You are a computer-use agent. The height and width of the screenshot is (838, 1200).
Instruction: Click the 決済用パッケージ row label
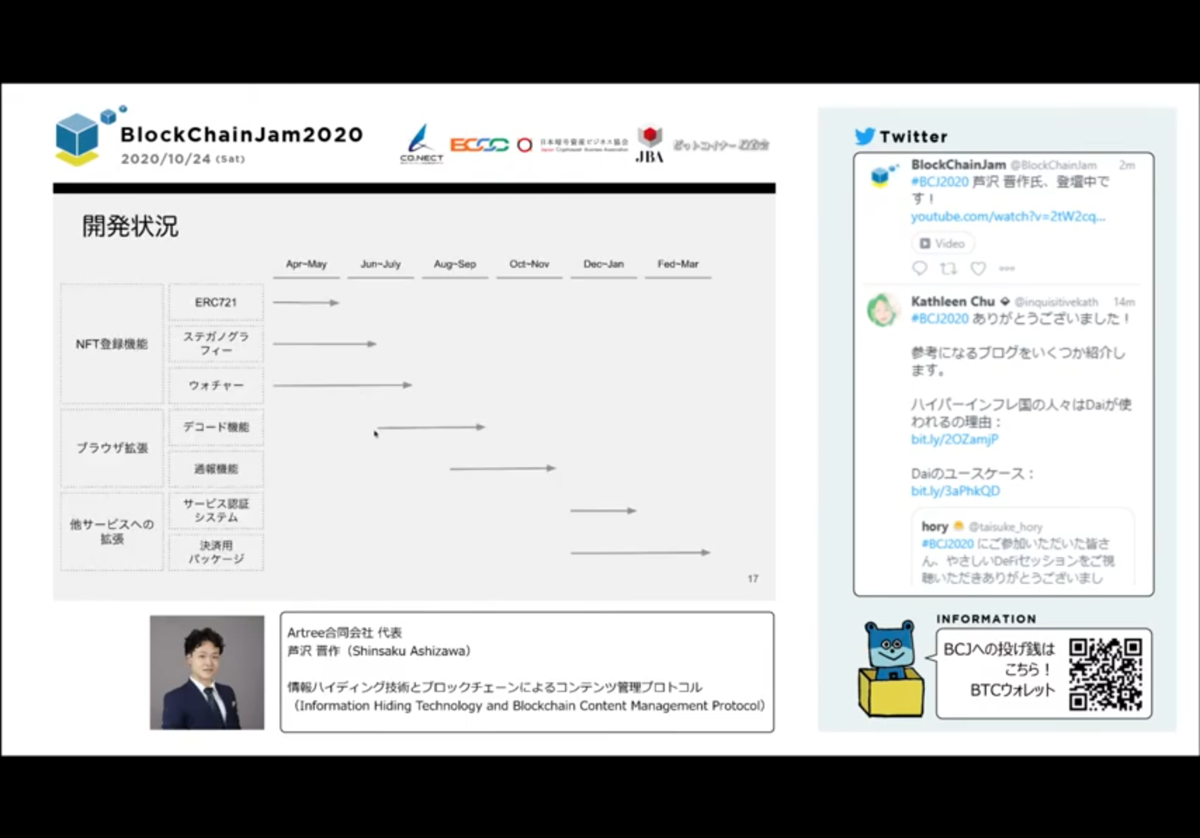pyautogui.click(x=216, y=552)
